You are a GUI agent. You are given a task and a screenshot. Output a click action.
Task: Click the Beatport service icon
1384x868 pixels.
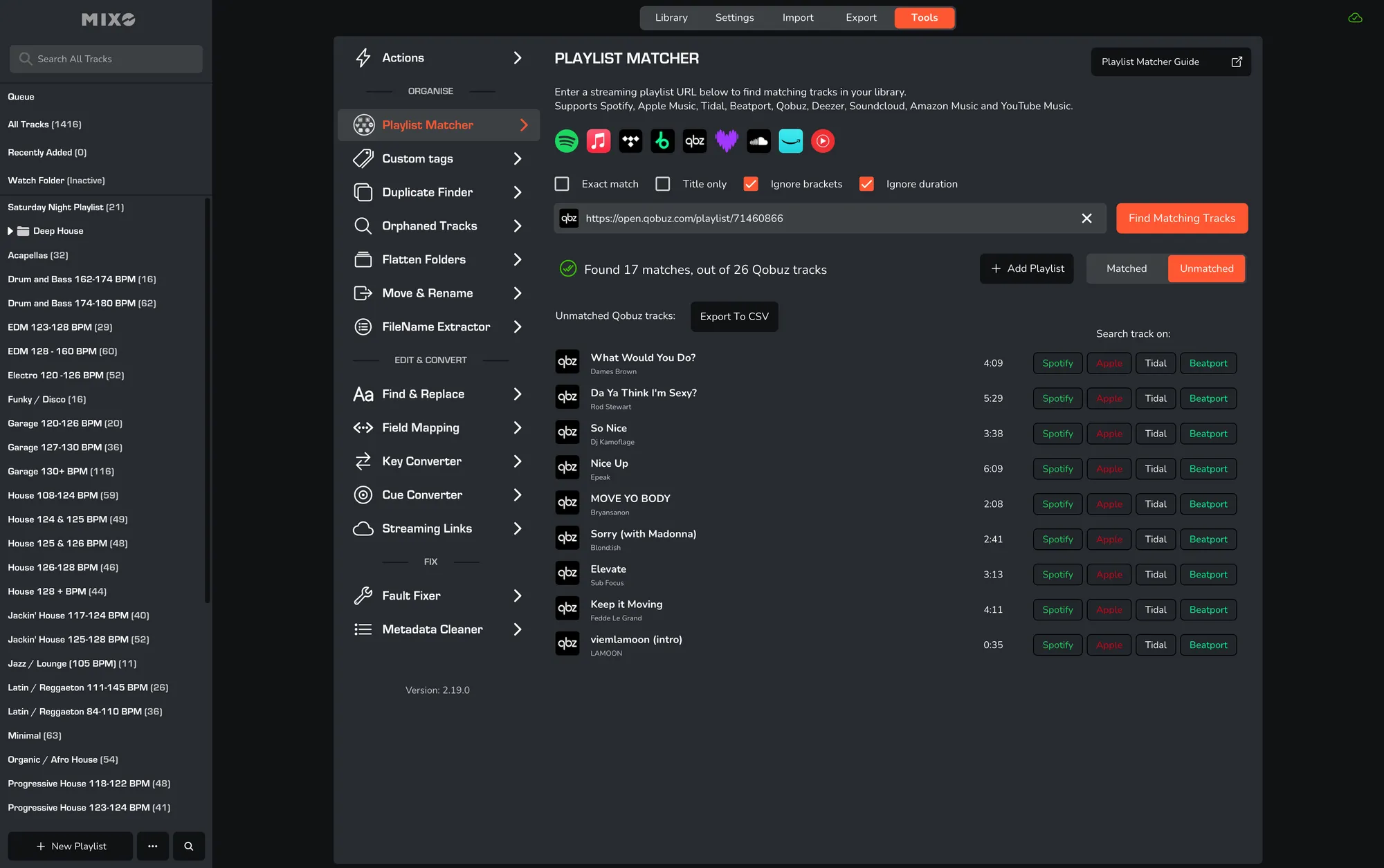tap(662, 141)
